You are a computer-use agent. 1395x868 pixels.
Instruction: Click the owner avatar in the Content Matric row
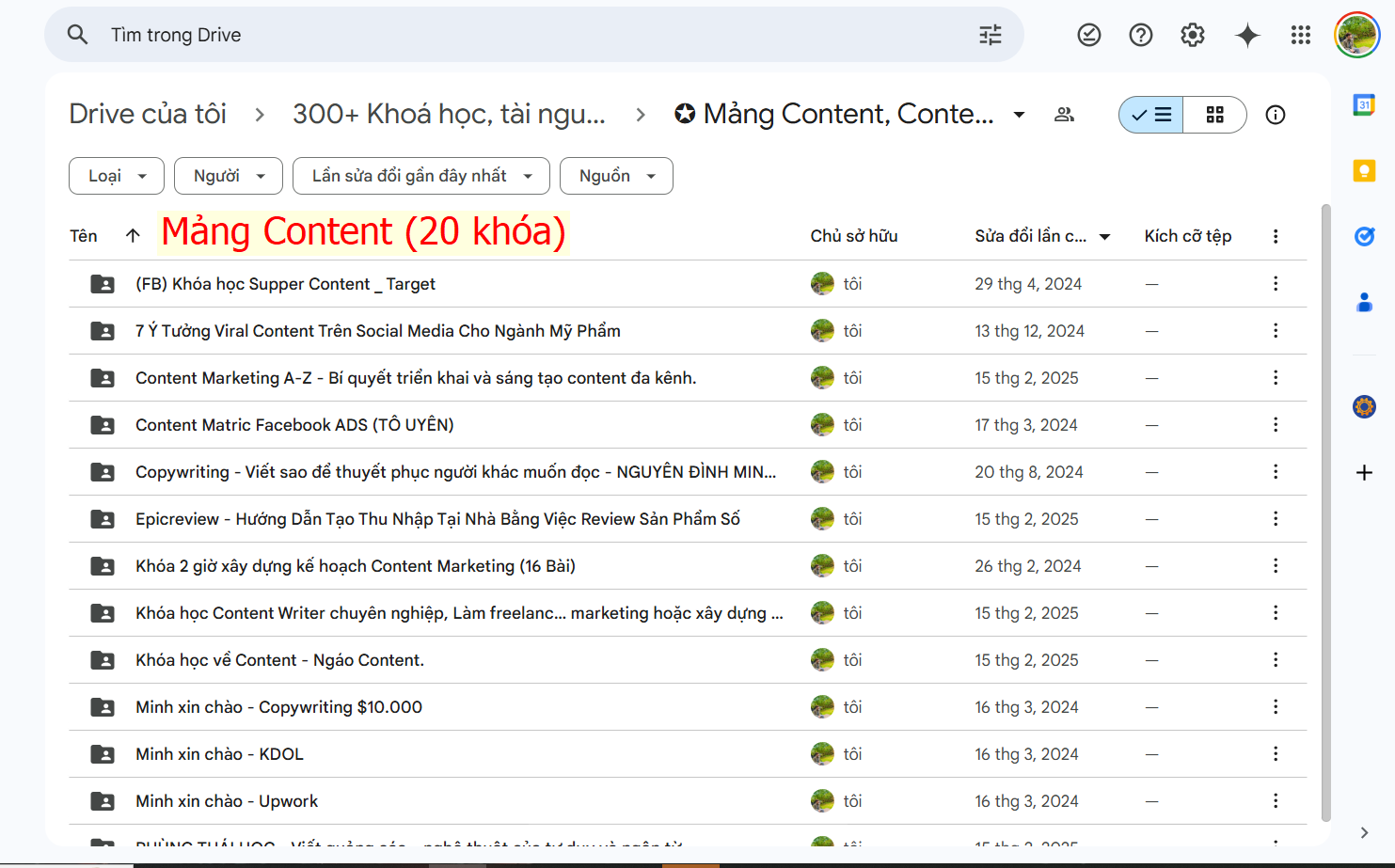(x=822, y=424)
